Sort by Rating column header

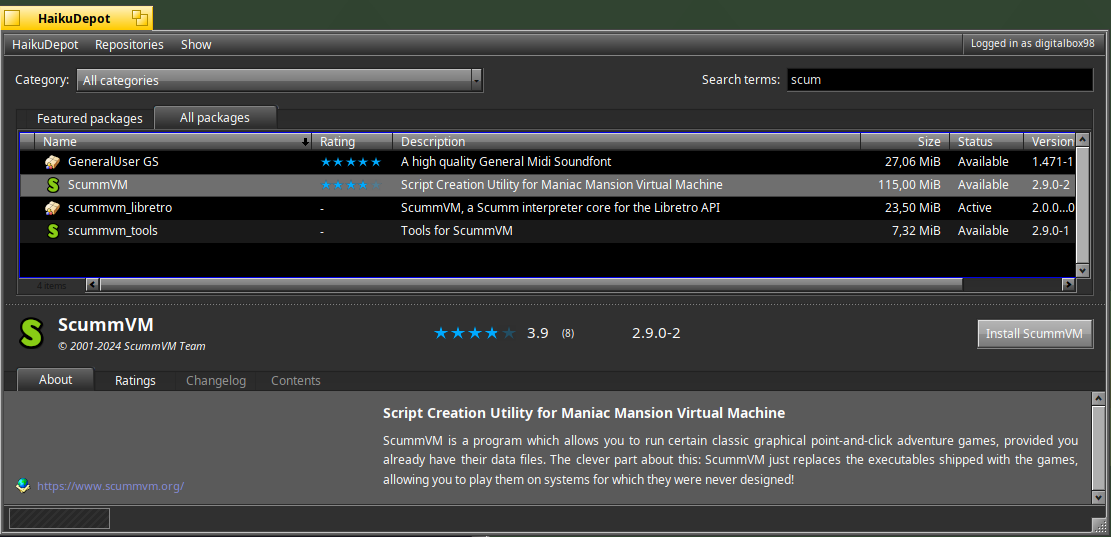coord(352,142)
